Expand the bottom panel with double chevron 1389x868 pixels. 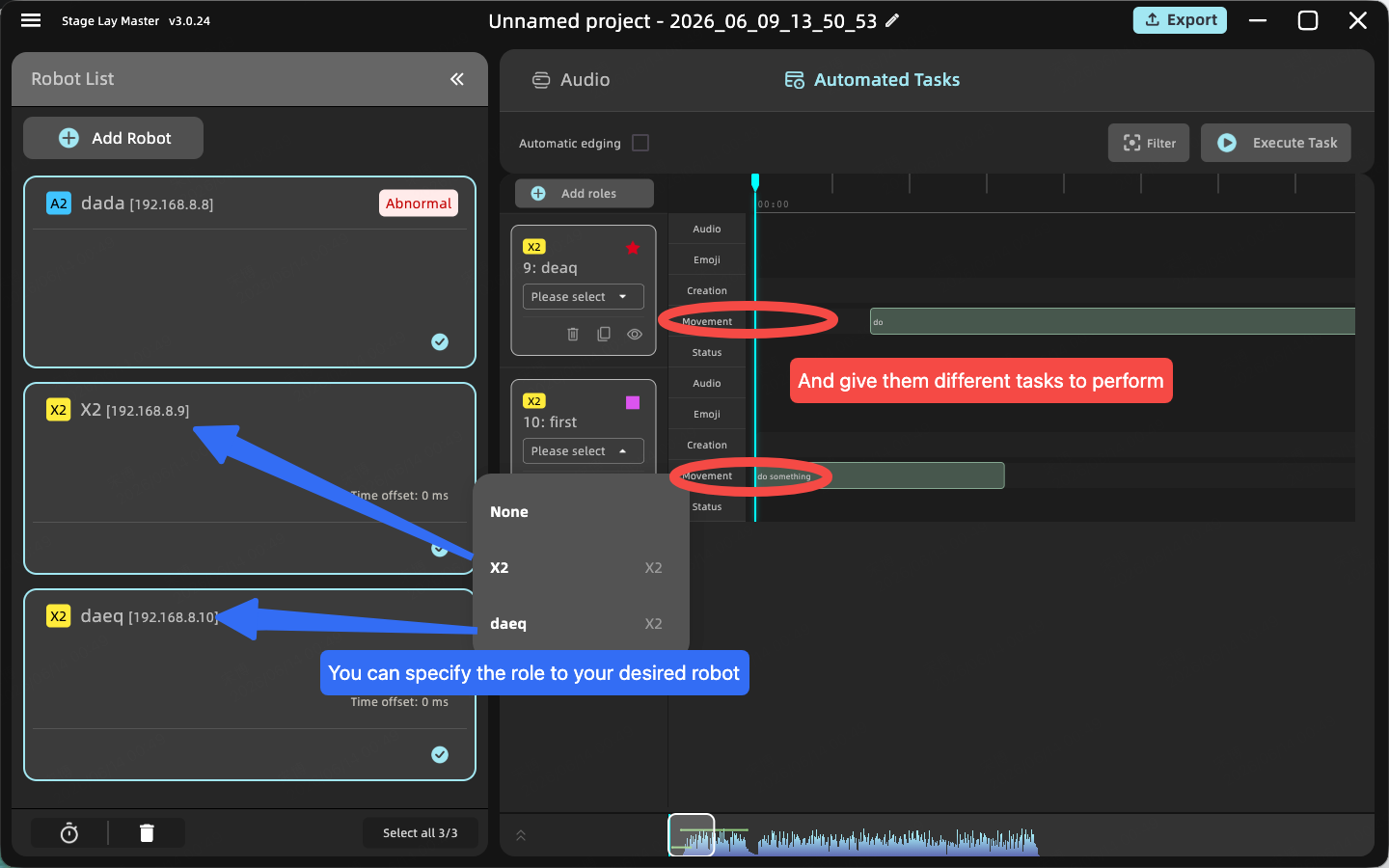click(521, 835)
